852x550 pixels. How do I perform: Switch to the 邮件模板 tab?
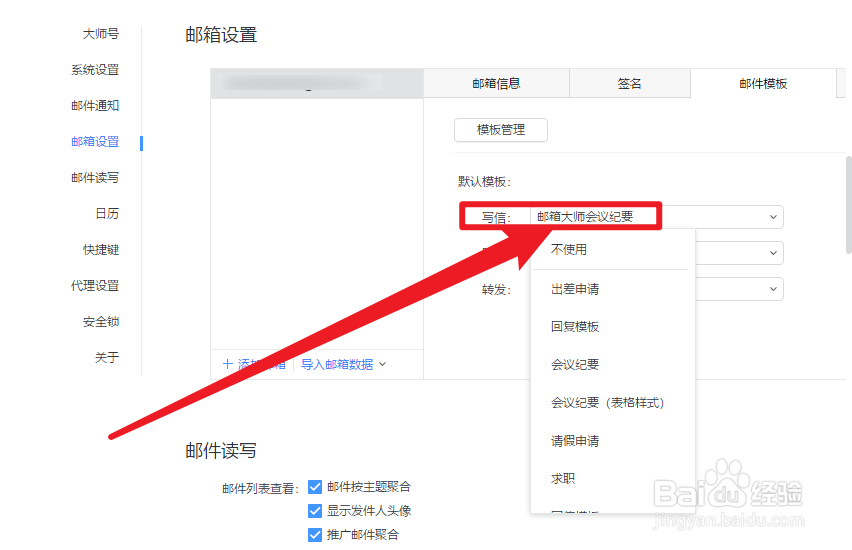point(763,83)
